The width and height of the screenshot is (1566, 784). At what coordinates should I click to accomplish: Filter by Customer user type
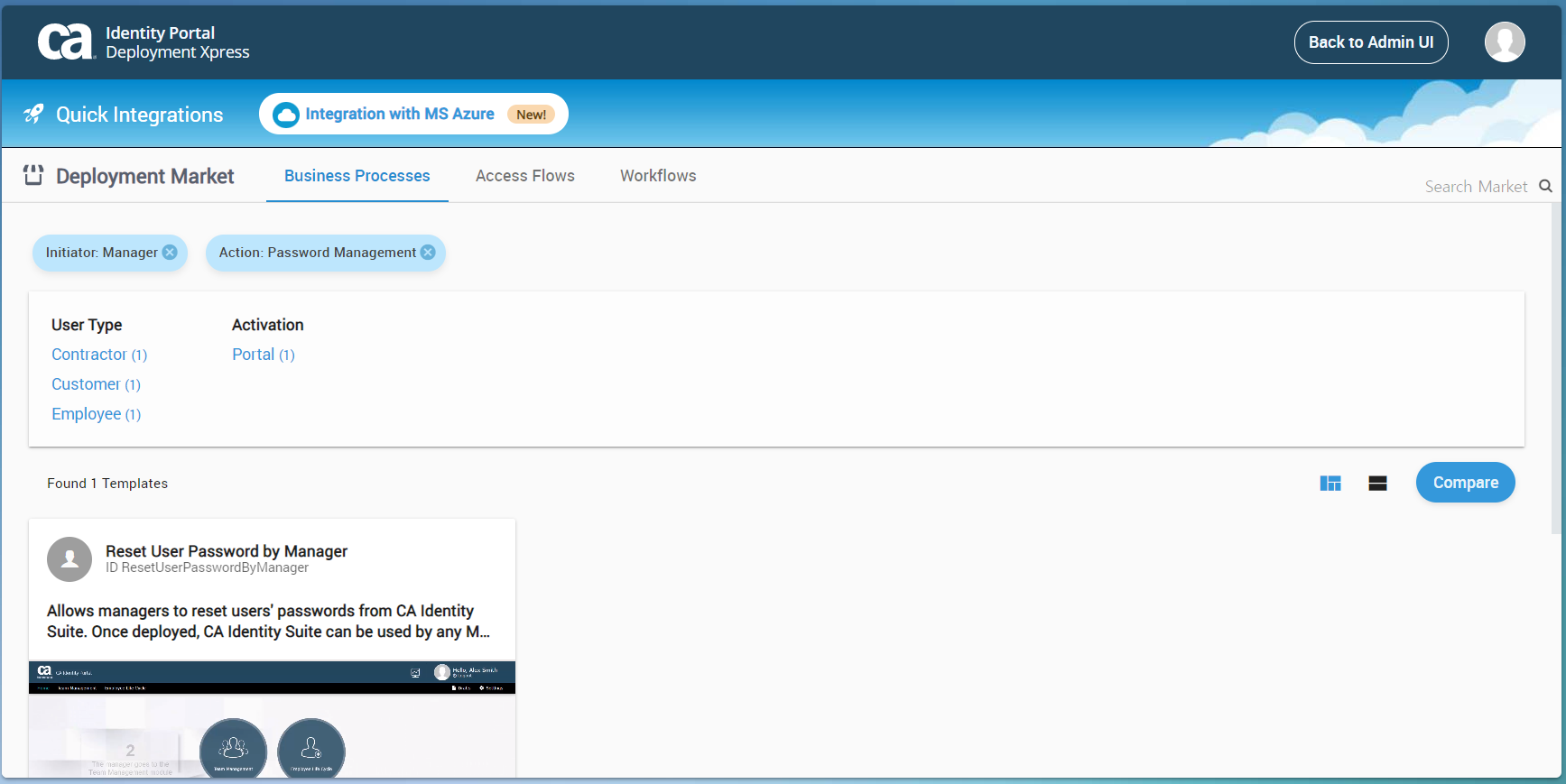pos(96,384)
